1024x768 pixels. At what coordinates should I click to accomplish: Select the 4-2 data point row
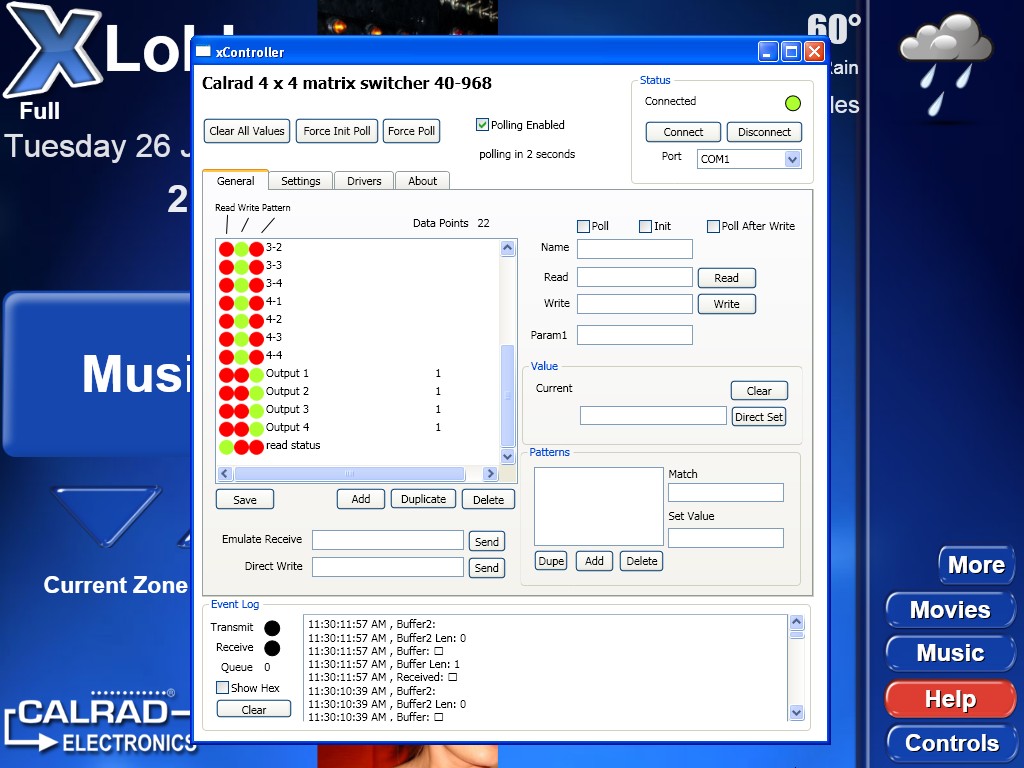click(358, 319)
